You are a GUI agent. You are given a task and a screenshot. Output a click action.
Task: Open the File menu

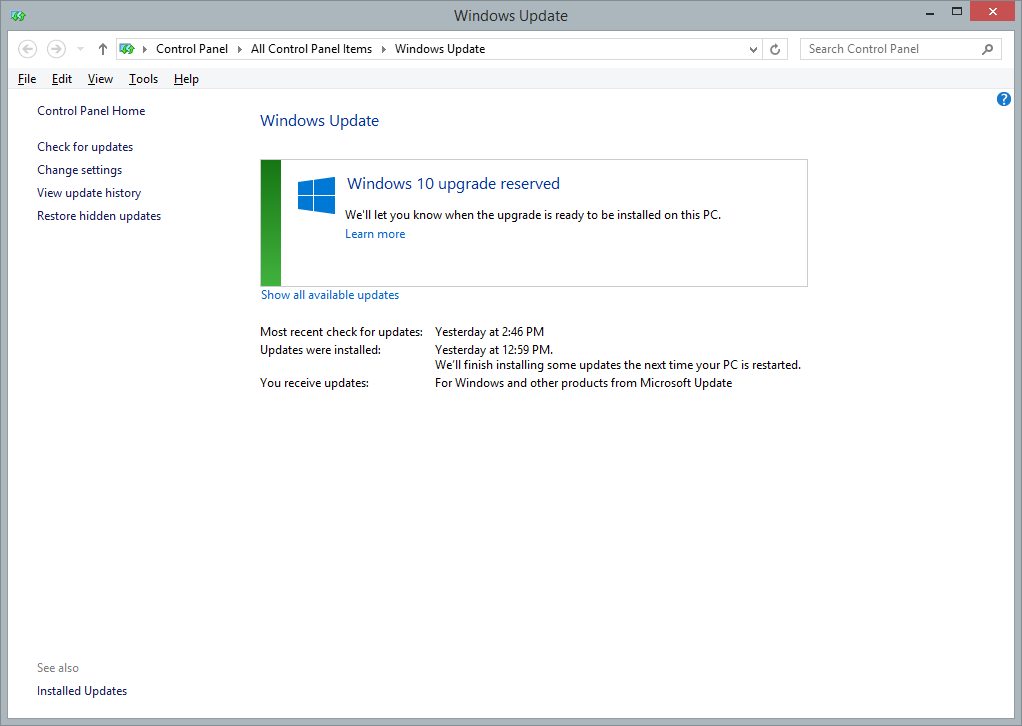click(27, 79)
